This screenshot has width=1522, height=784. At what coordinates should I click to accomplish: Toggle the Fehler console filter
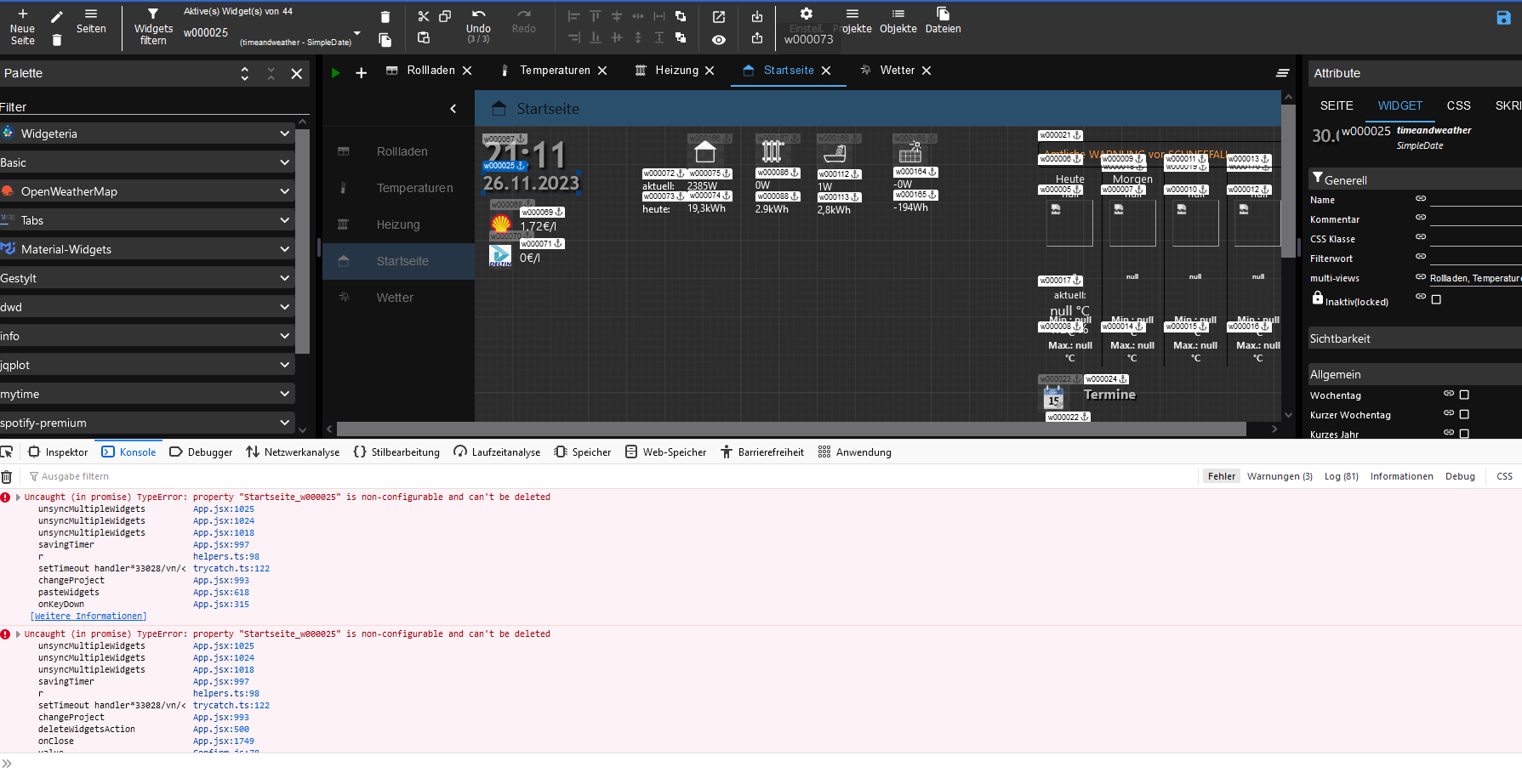click(1221, 476)
